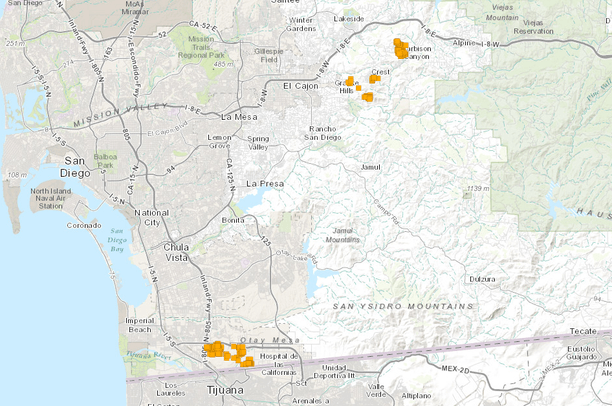The height and width of the screenshot is (406, 612).
Task: Select the Rancho San Diego label
Action: [323, 133]
